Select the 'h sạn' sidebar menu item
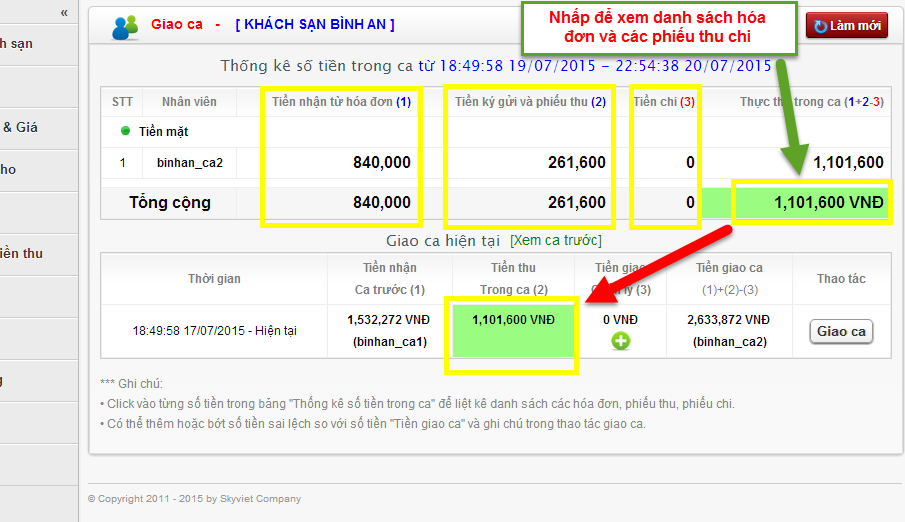 pos(16,43)
